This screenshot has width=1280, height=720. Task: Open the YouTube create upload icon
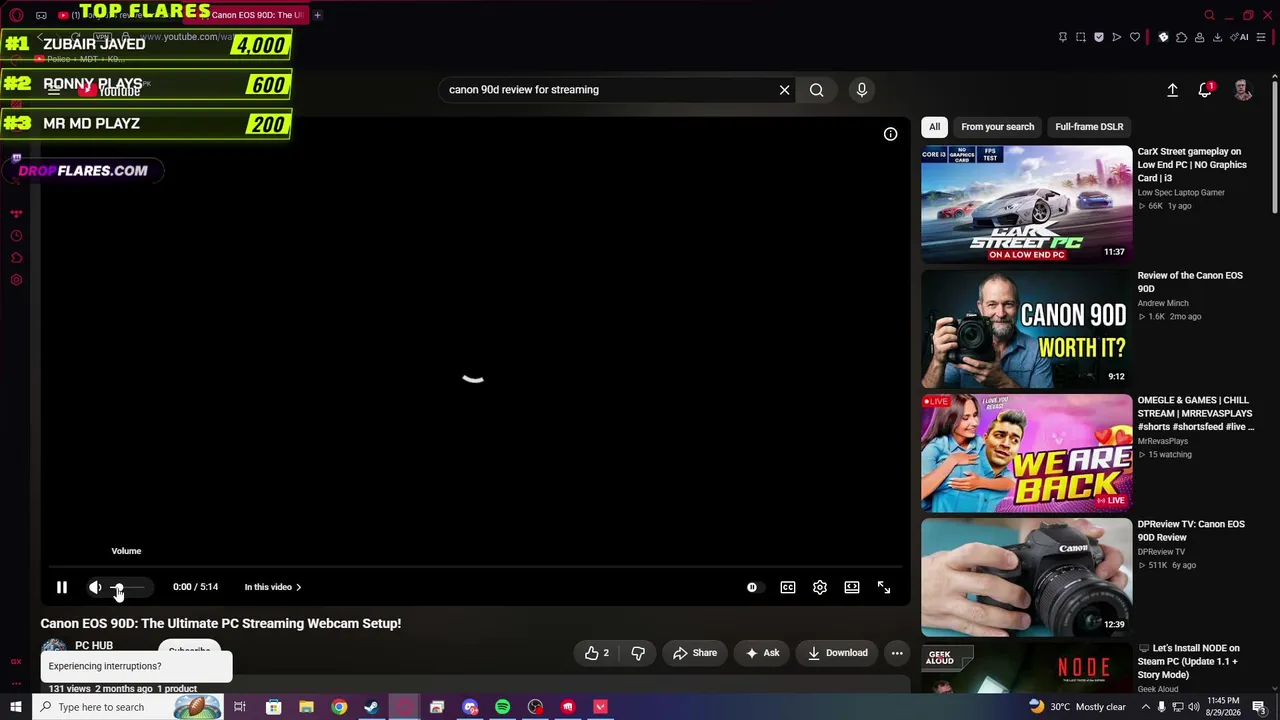pos(1172,90)
